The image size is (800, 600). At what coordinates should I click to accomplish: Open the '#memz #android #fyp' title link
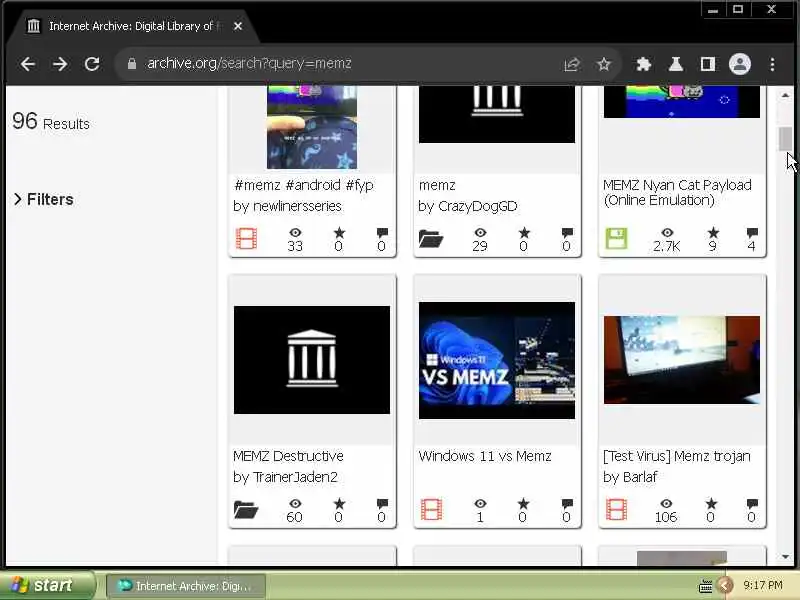click(304, 185)
